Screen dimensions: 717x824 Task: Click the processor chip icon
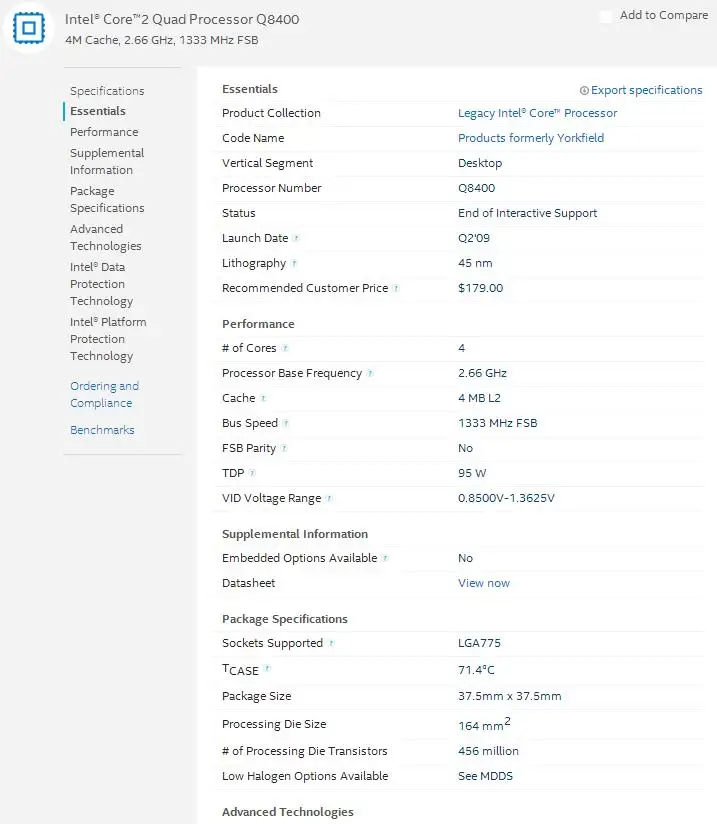tap(32, 28)
